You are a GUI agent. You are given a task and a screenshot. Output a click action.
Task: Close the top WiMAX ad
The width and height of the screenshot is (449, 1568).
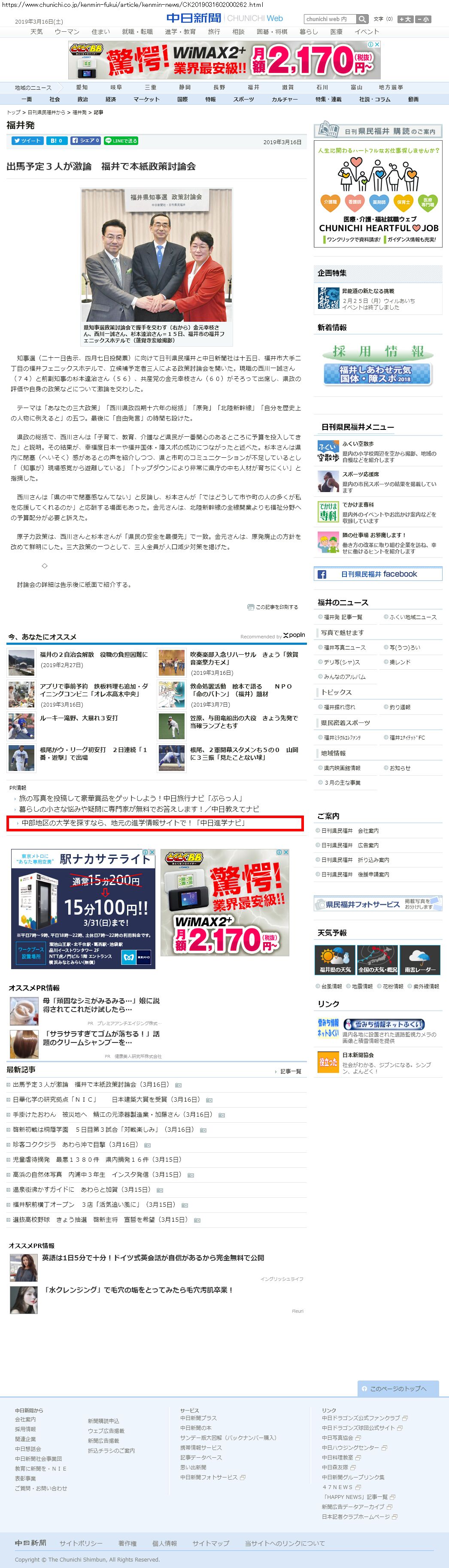[x=377, y=45]
